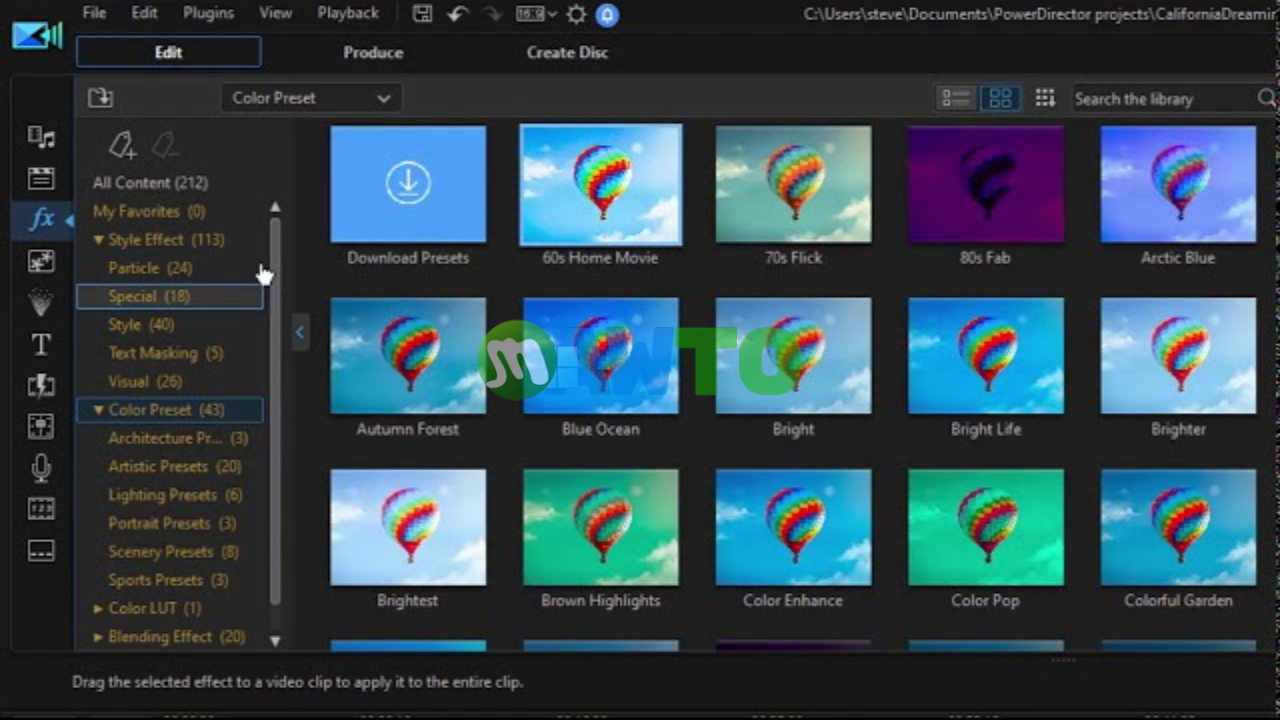
Task: Collapse the Color Preset tree group
Action: coord(98,410)
